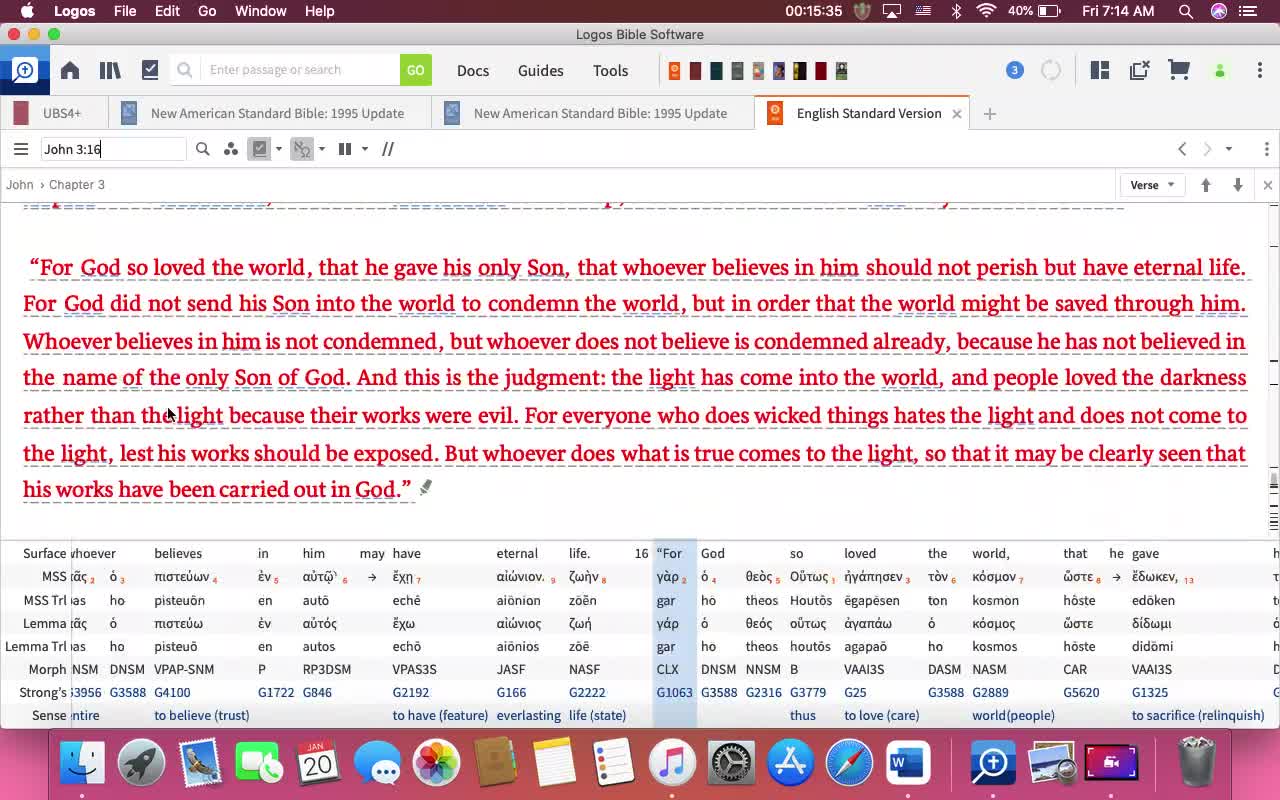This screenshot has width=1280, height=800.
Task: Click the Strong's number G2889 link
Action: pyautogui.click(x=991, y=692)
